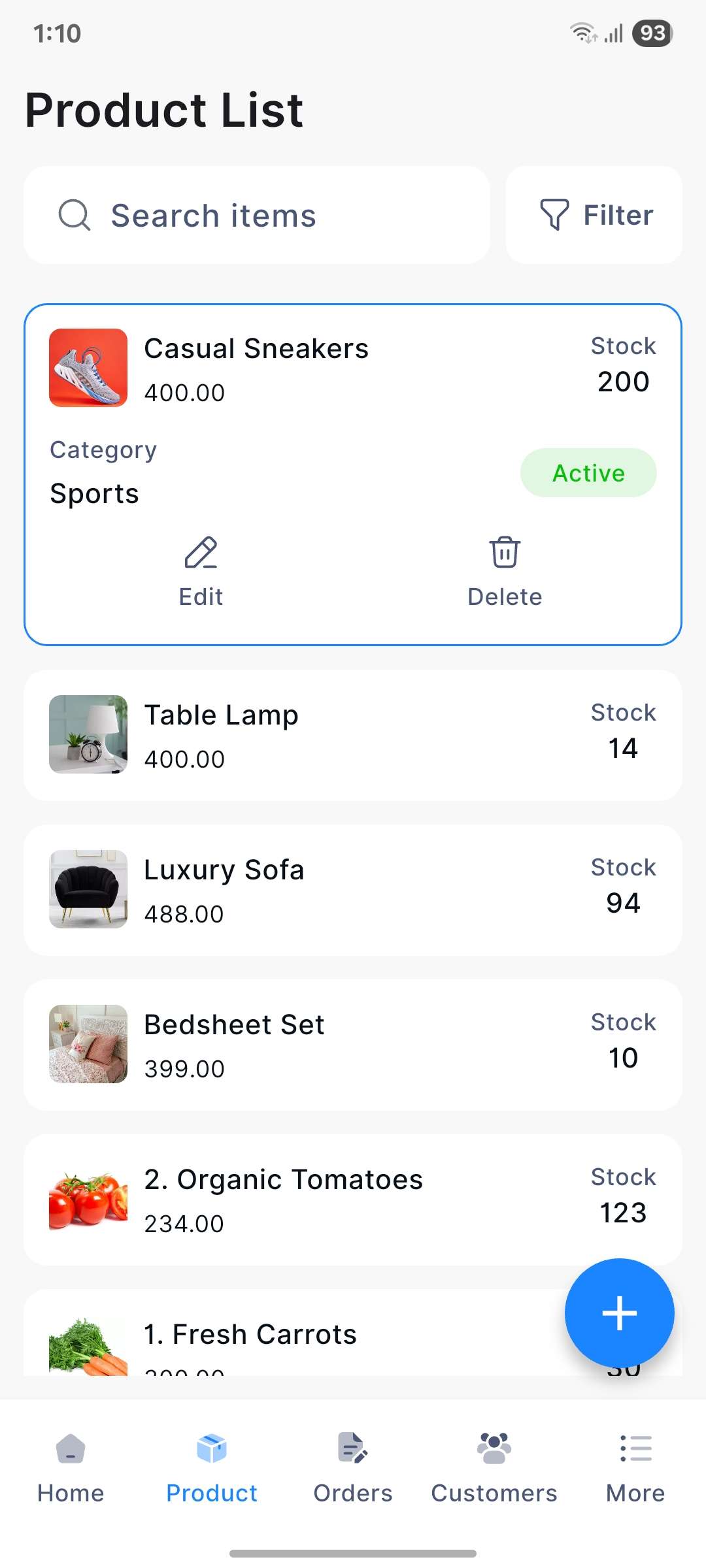Open the Home tab icon
Viewport: 706px width, 1568px height.
coord(71,1448)
